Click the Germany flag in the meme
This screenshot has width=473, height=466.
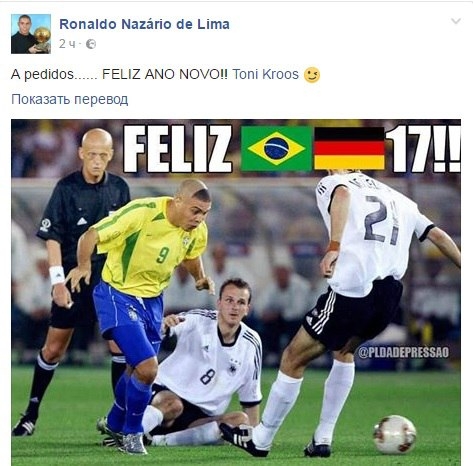pos(349,148)
